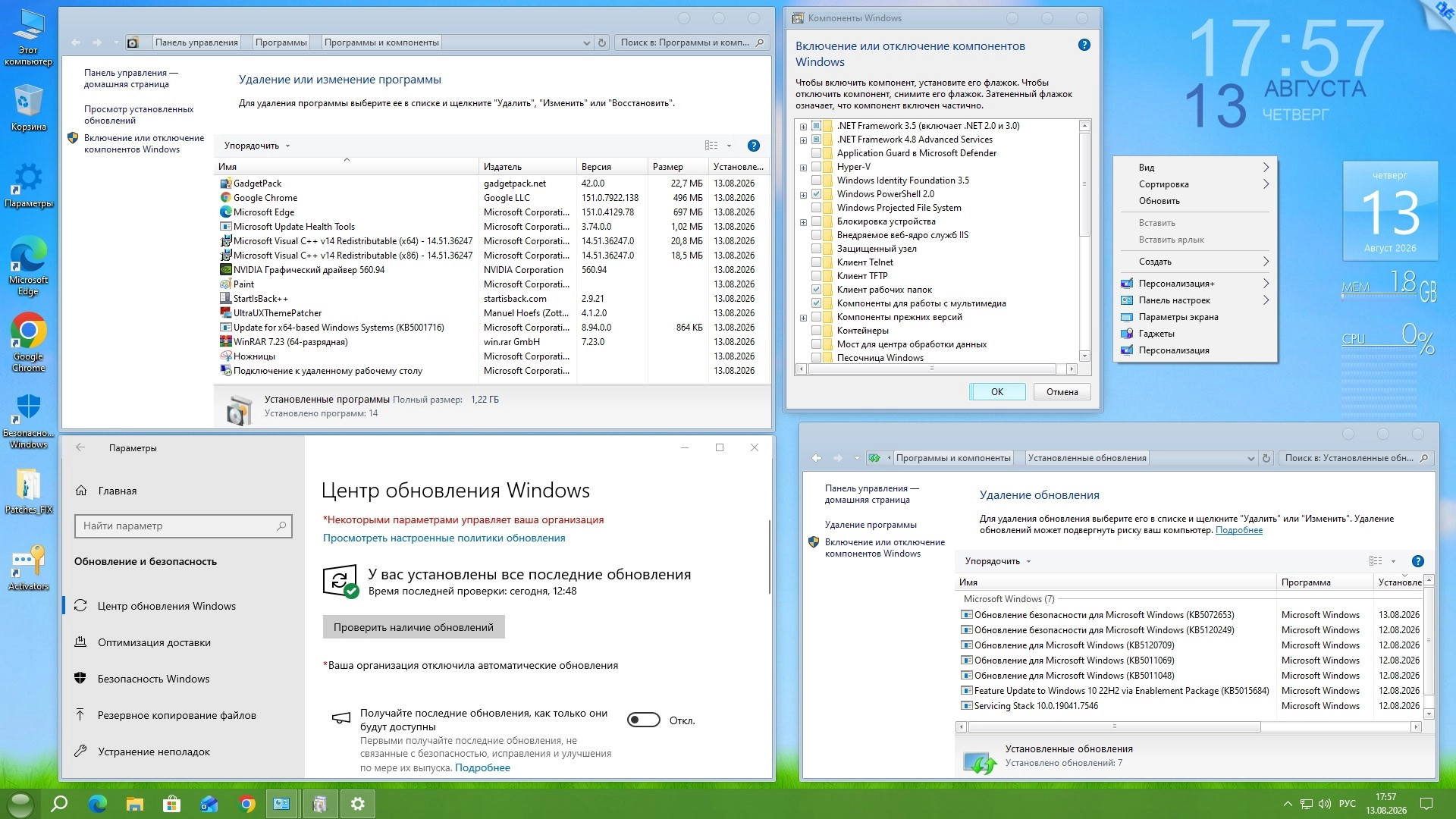Open the Параметры desktop gear icon
This screenshot has width=1456, height=819.
tap(28, 184)
